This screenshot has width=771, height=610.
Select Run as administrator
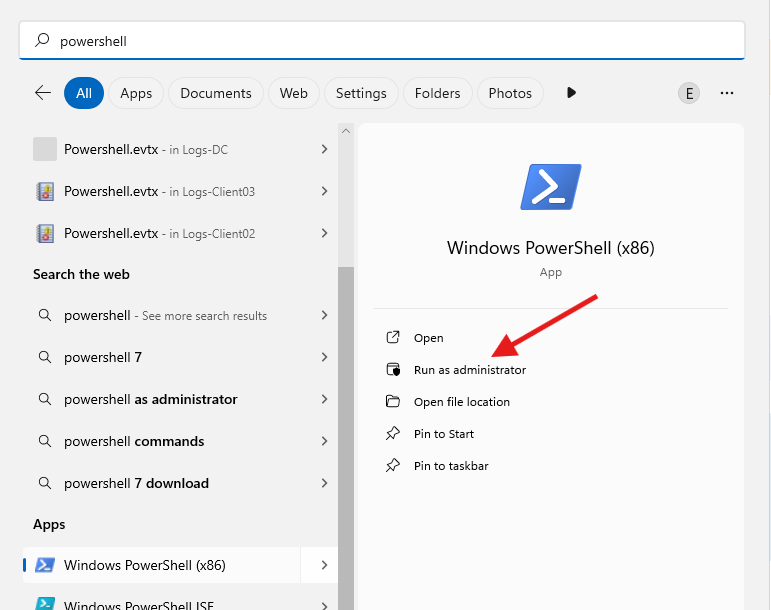[x=469, y=370]
